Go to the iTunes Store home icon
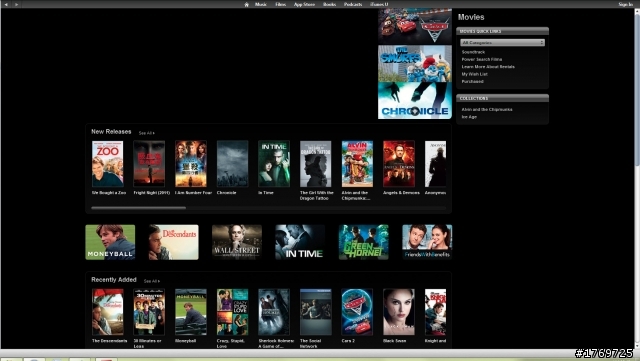The image size is (640, 361). tap(247, 4)
